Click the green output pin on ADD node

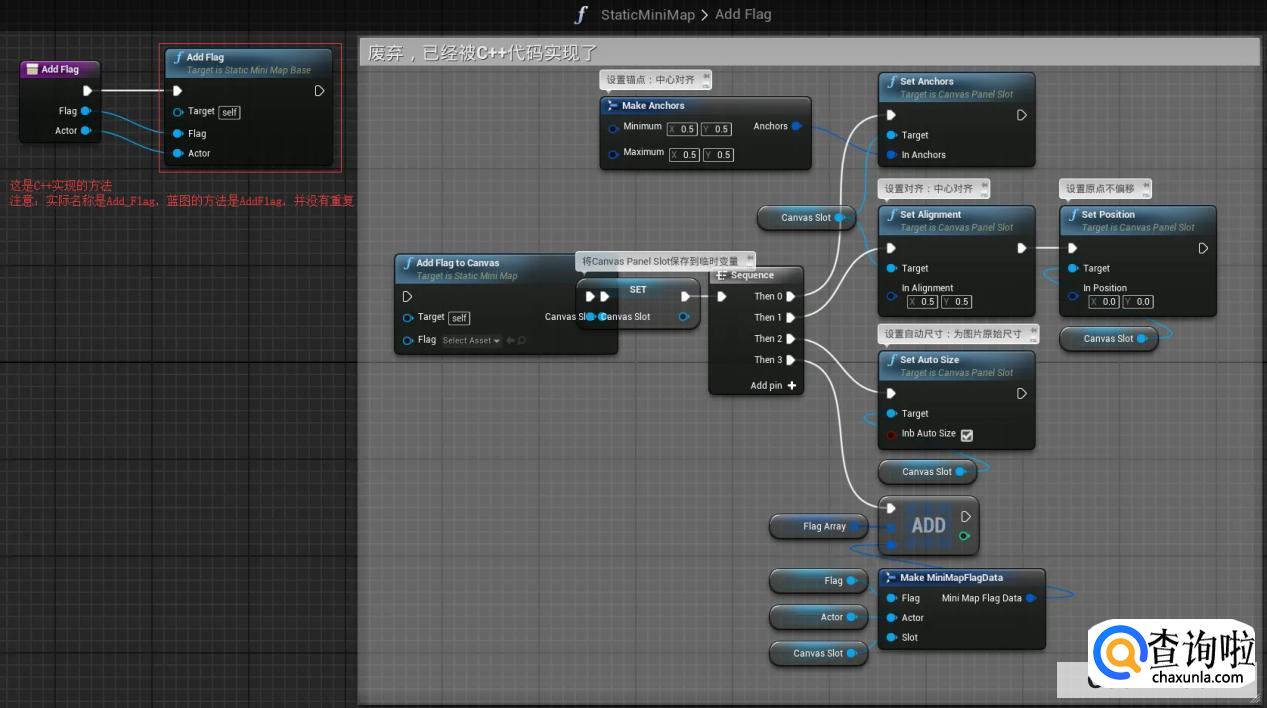pos(964,536)
